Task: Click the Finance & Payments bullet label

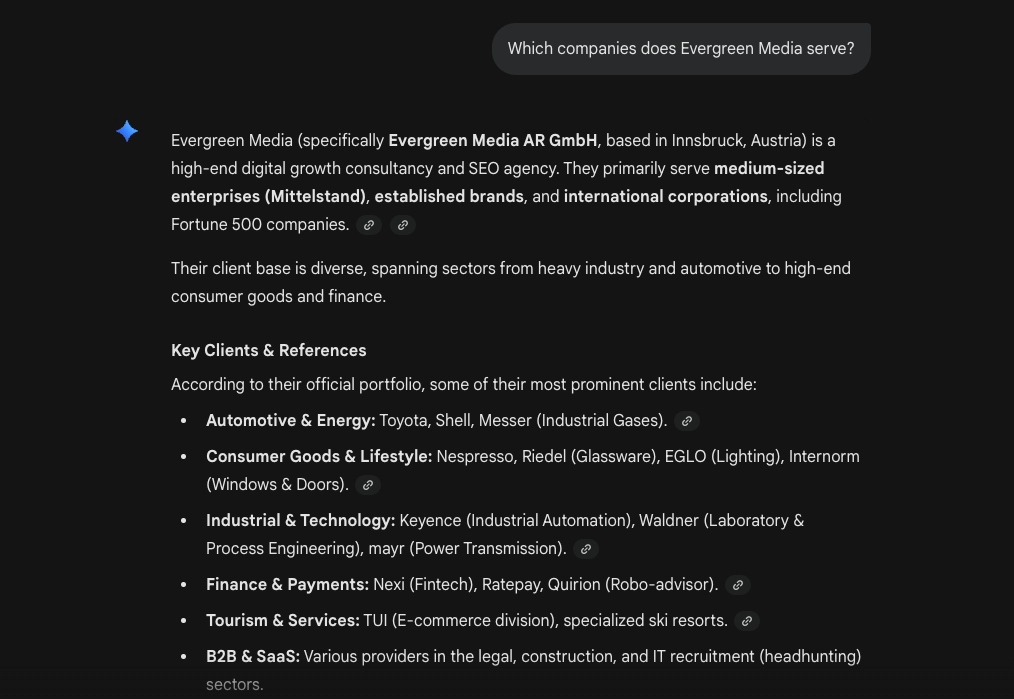Action: pyautogui.click(x=287, y=584)
